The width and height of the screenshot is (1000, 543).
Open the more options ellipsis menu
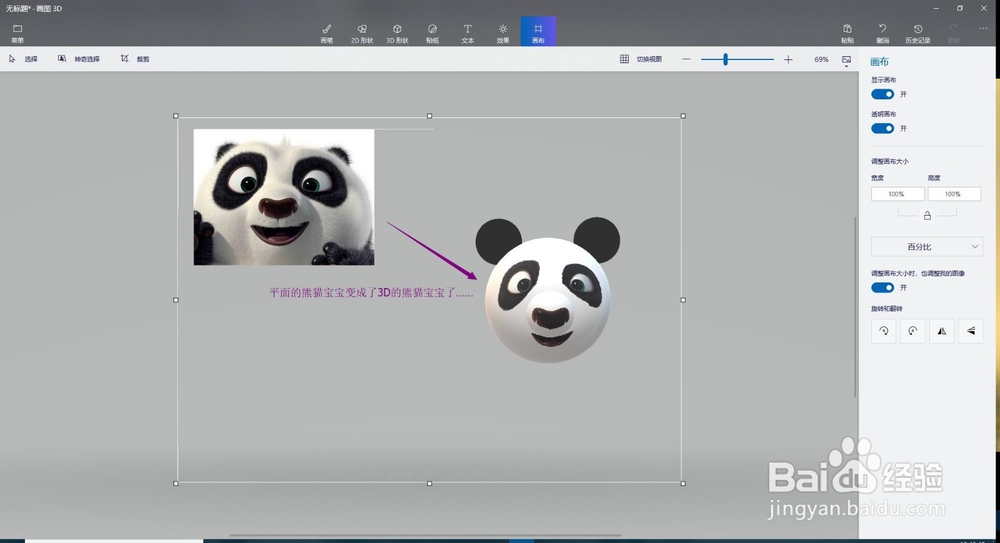983,29
